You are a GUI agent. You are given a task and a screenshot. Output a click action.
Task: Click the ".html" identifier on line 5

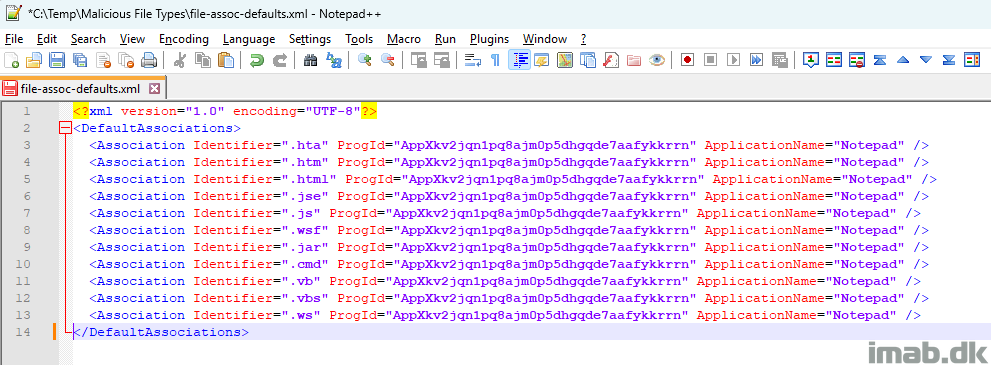pyautogui.click(x=309, y=179)
